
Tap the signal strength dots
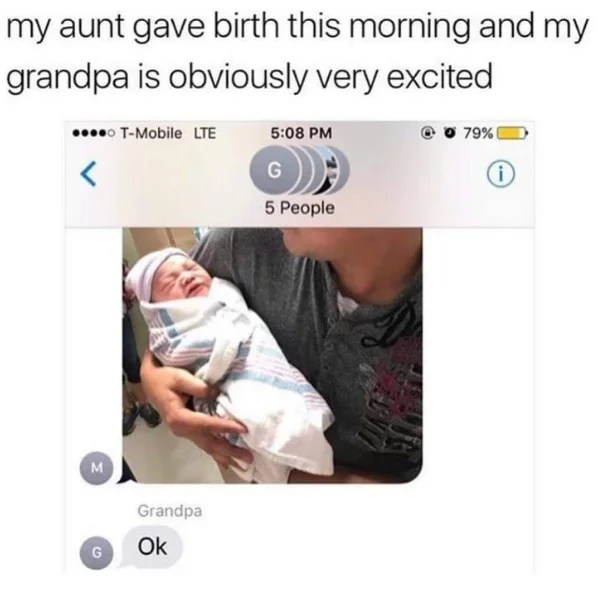[x=94, y=134]
